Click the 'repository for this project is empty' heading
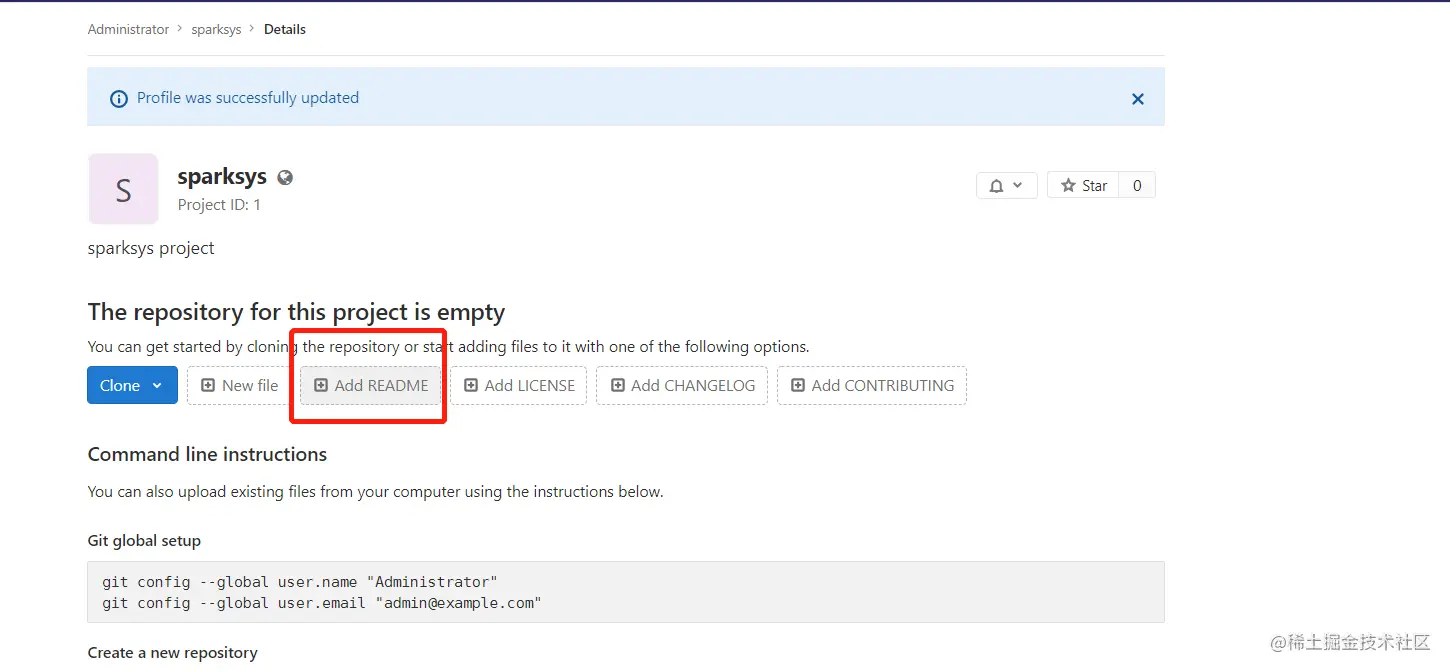This screenshot has width=1450, height=672. click(x=296, y=312)
